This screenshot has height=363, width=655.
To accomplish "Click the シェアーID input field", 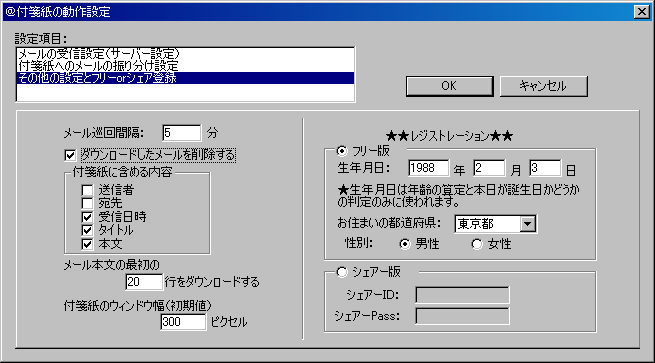I will tap(462, 295).
